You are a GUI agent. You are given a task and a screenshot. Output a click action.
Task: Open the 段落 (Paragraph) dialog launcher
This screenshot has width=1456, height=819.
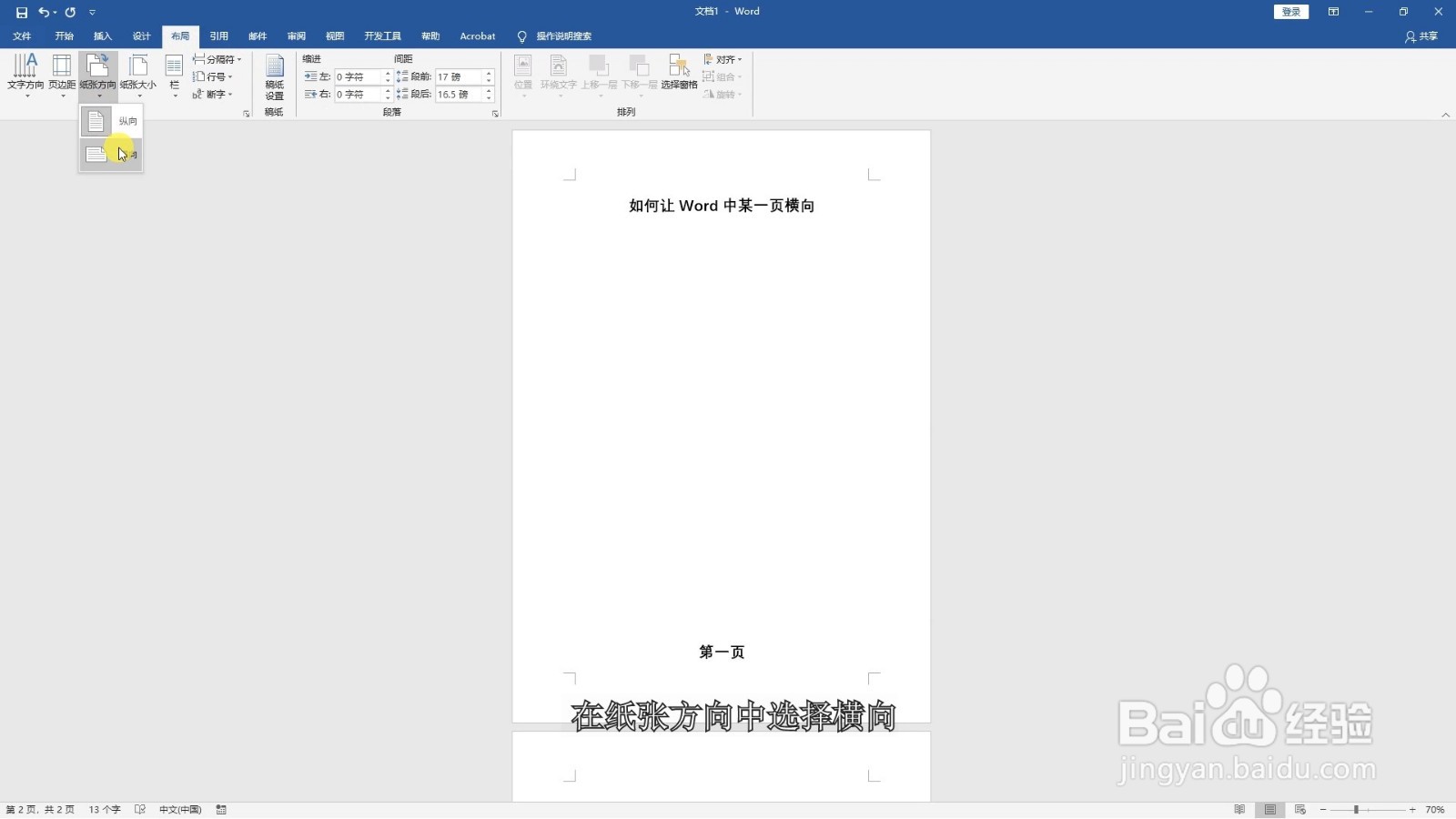click(x=495, y=114)
